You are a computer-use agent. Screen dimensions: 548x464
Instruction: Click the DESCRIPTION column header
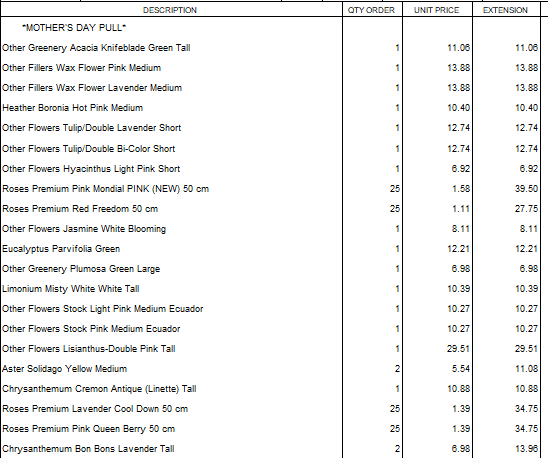(170, 10)
